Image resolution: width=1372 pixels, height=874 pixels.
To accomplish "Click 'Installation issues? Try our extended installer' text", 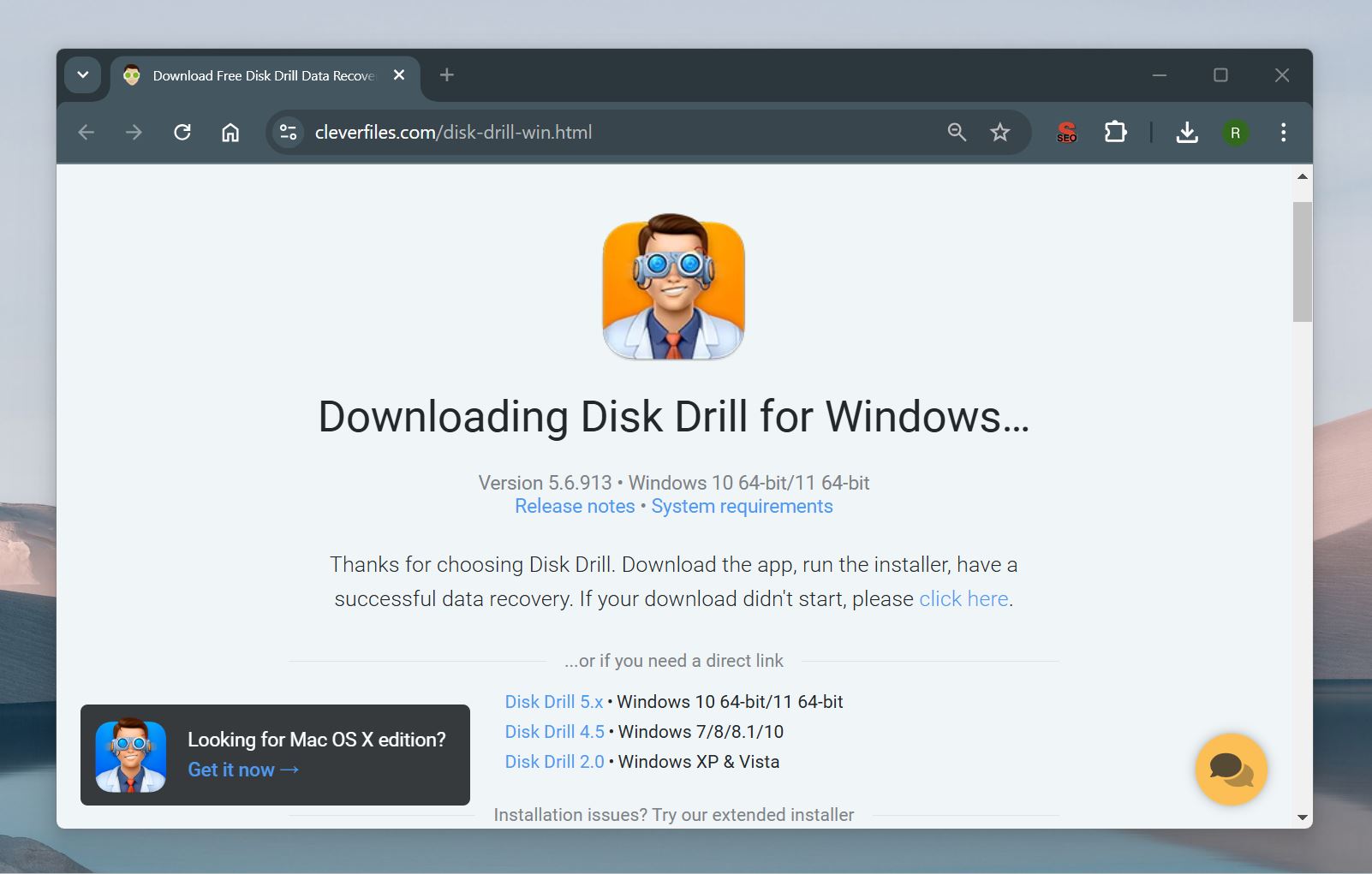I will pos(674,815).
